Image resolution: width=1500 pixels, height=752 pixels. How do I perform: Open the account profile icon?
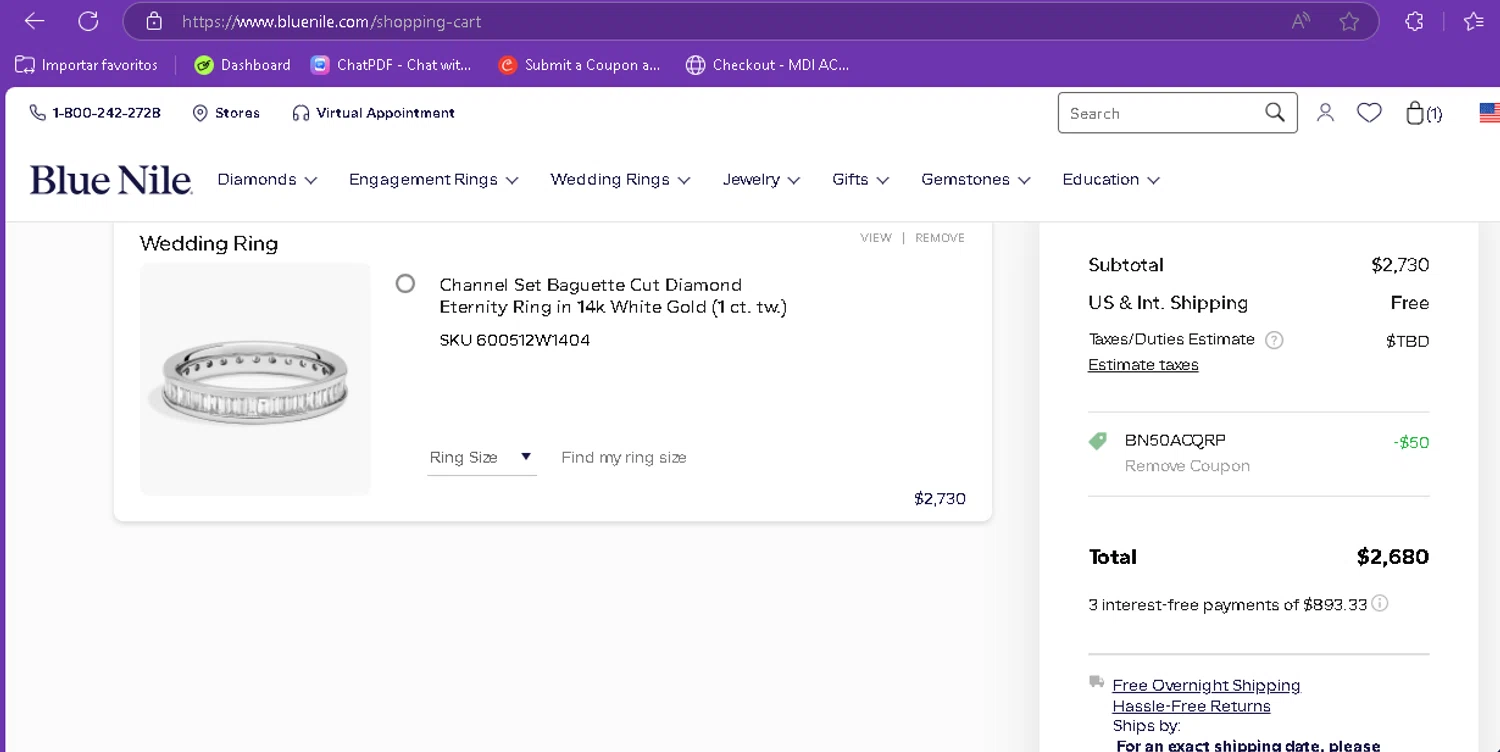[1325, 113]
